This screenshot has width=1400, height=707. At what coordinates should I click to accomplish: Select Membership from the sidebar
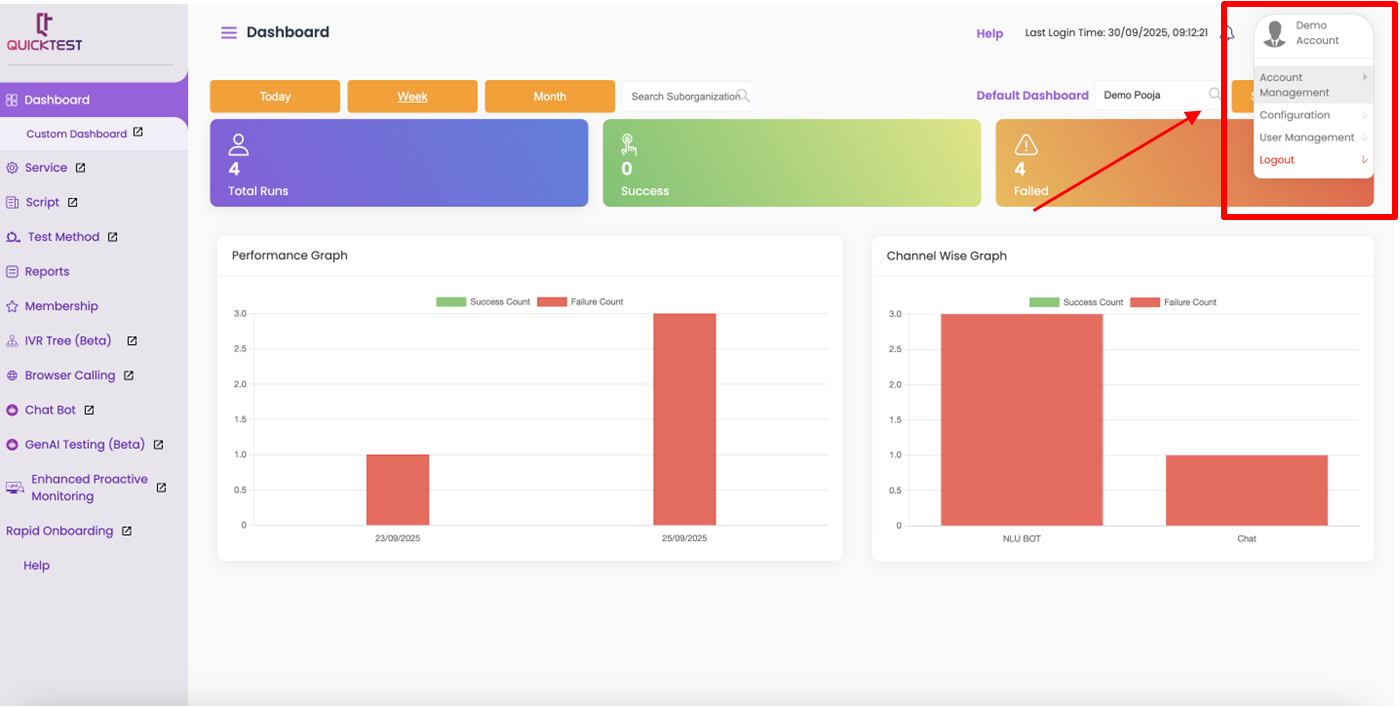point(61,306)
